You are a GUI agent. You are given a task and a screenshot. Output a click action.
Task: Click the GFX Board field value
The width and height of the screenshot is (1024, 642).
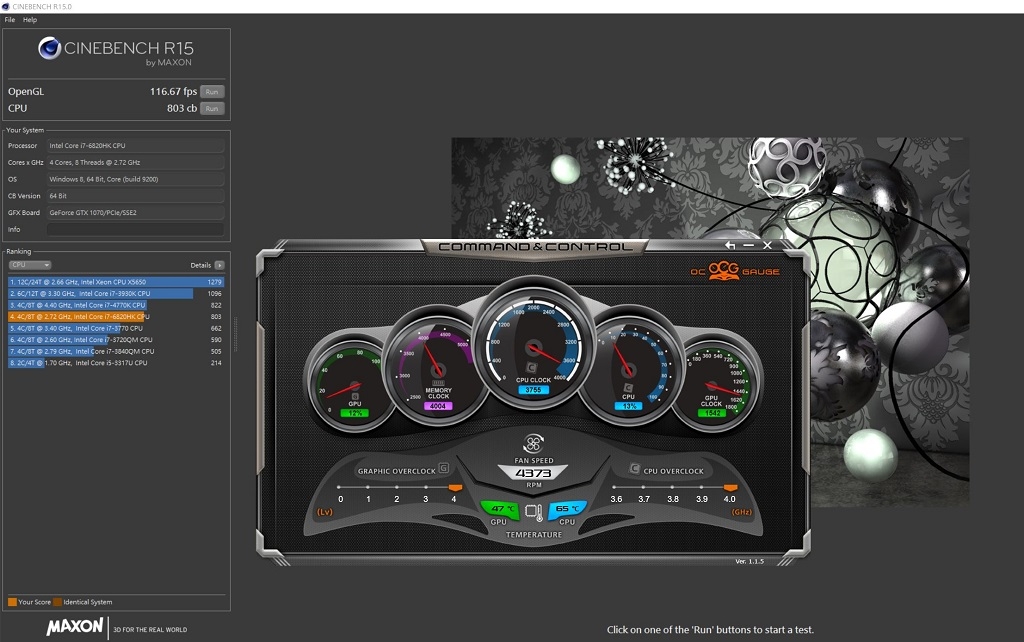(x=135, y=212)
